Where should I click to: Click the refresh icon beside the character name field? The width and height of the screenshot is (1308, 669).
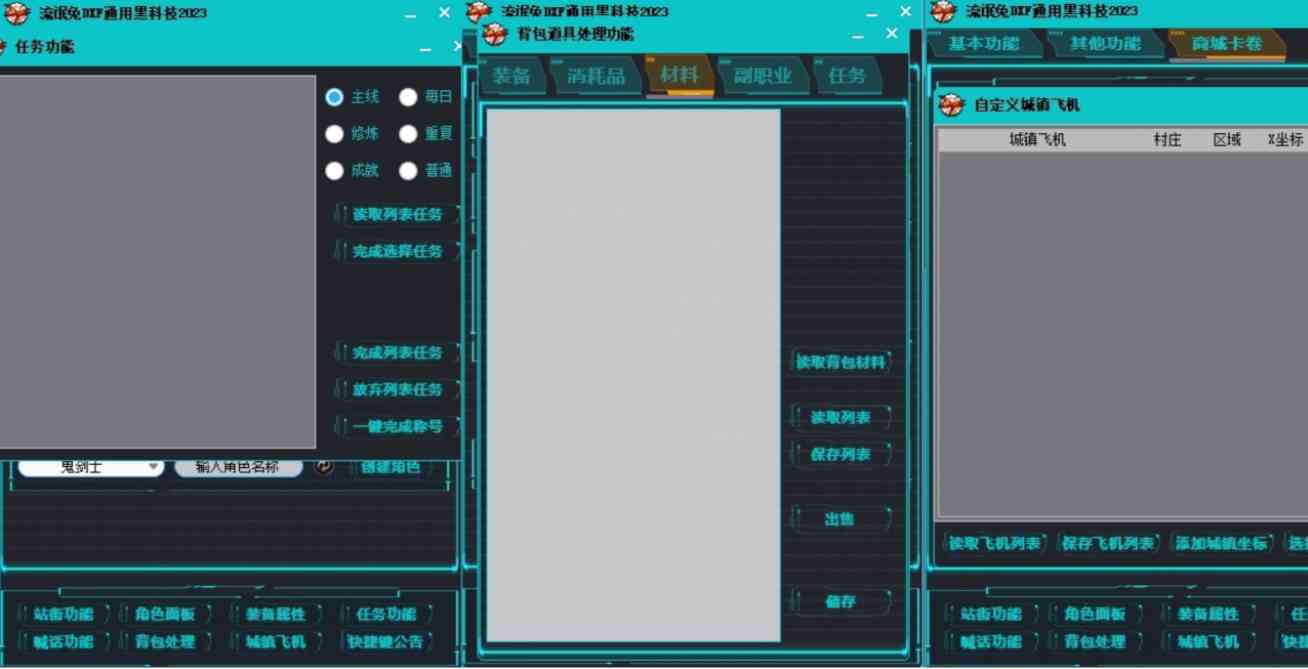click(x=324, y=467)
